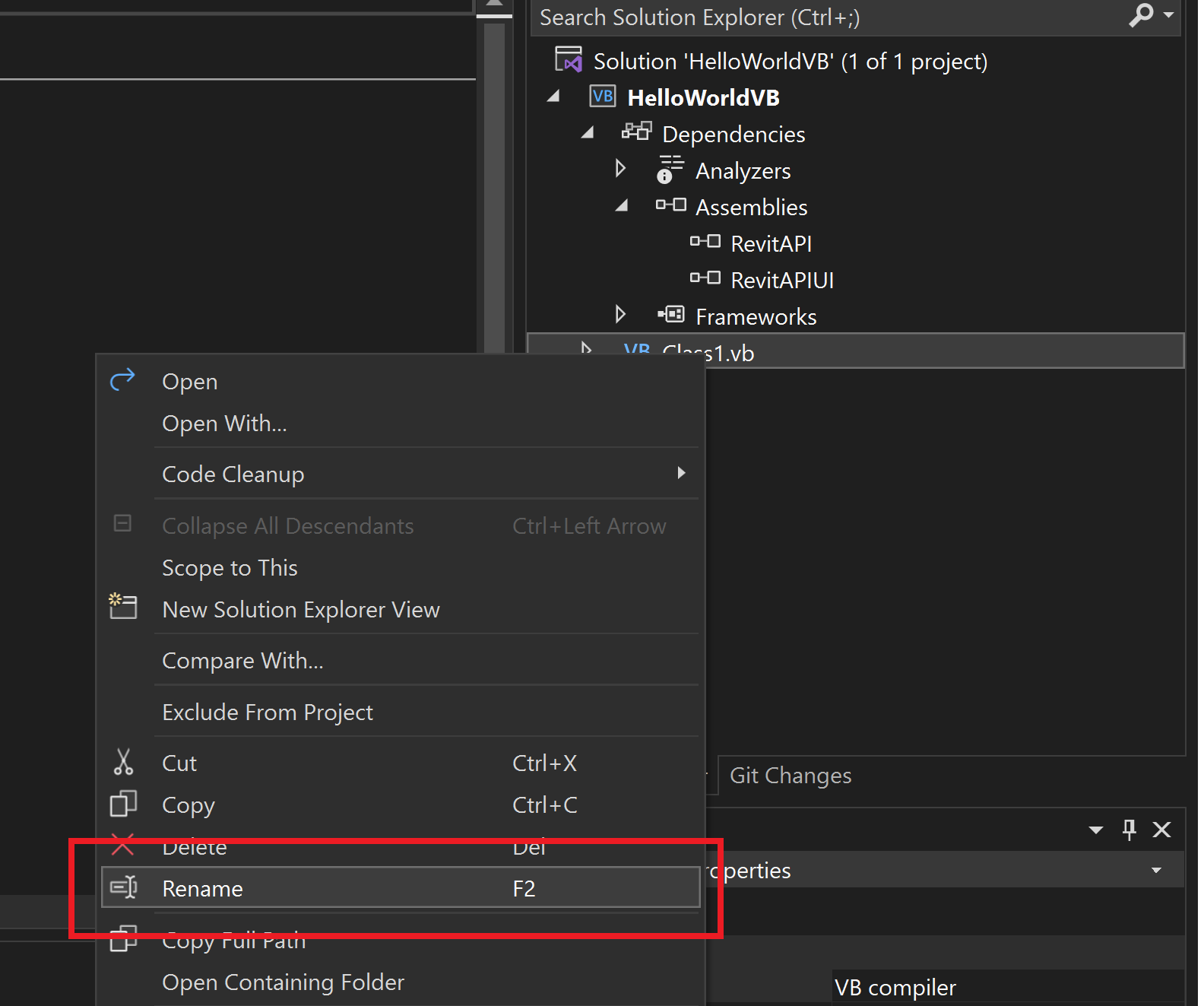The height and width of the screenshot is (1006, 1204).
Task: Select the Dependencies tree item
Action: pyautogui.click(x=733, y=134)
